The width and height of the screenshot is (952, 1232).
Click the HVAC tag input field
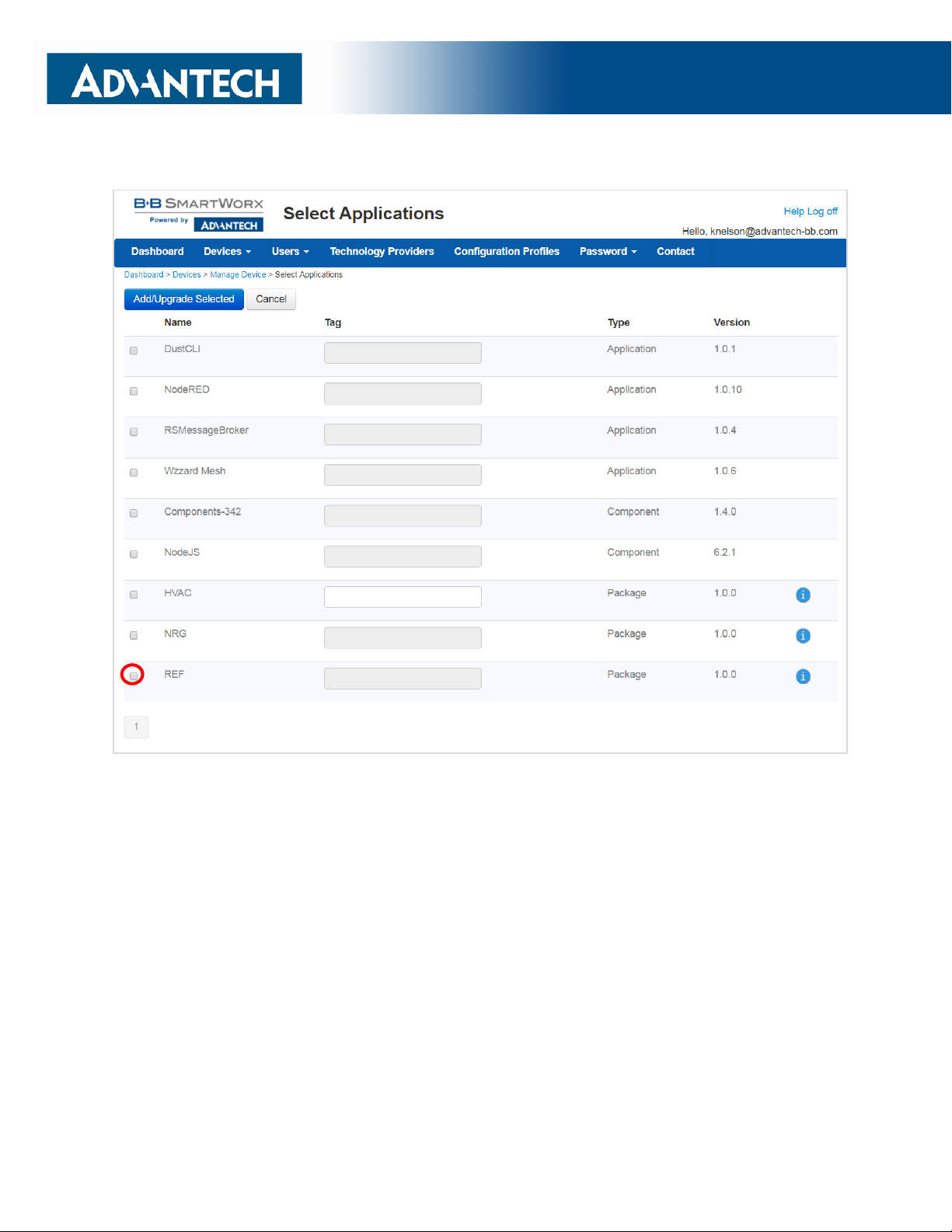pyautogui.click(x=403, y=597)
